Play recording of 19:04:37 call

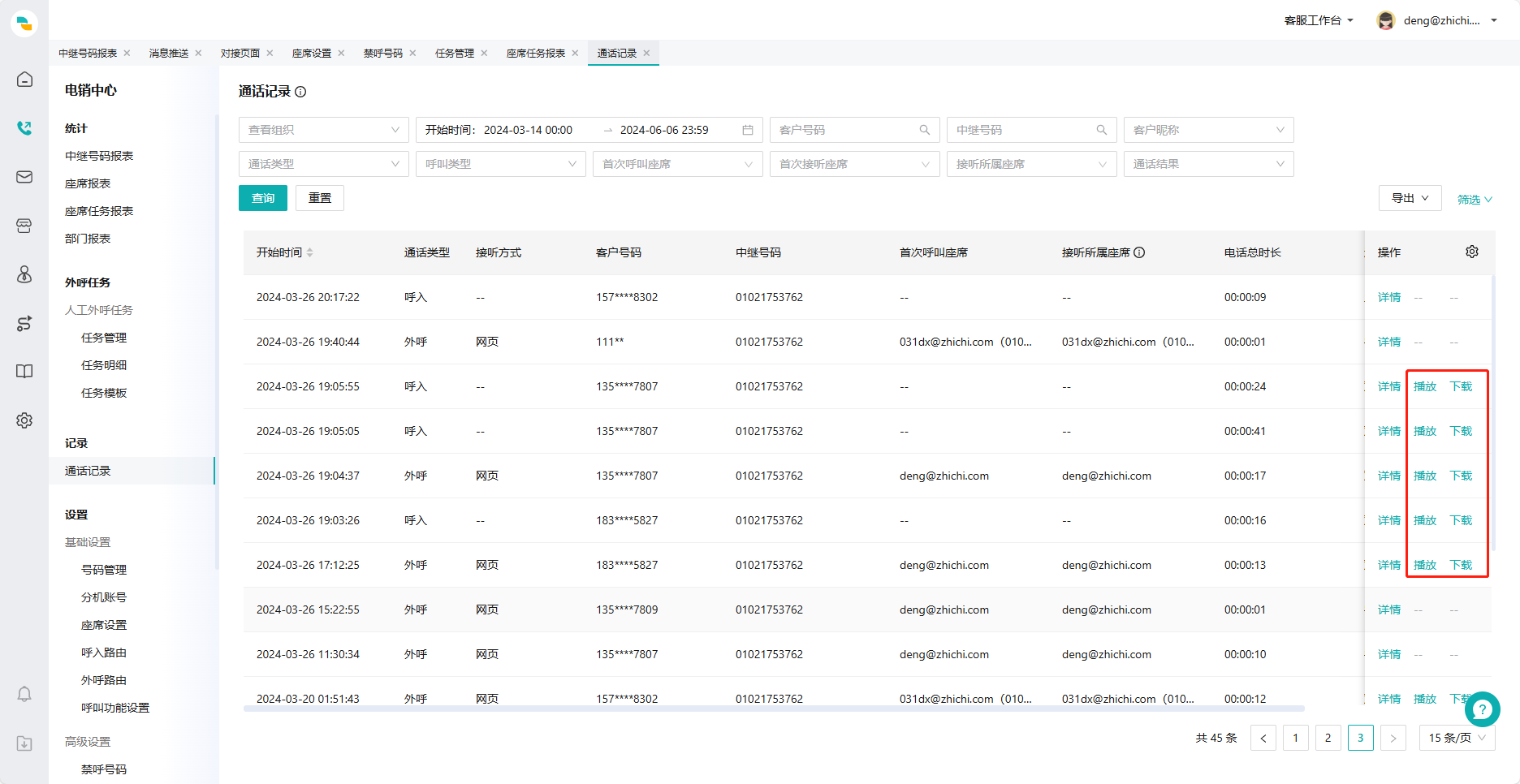pyautogui.click(x=1425, y=476)
